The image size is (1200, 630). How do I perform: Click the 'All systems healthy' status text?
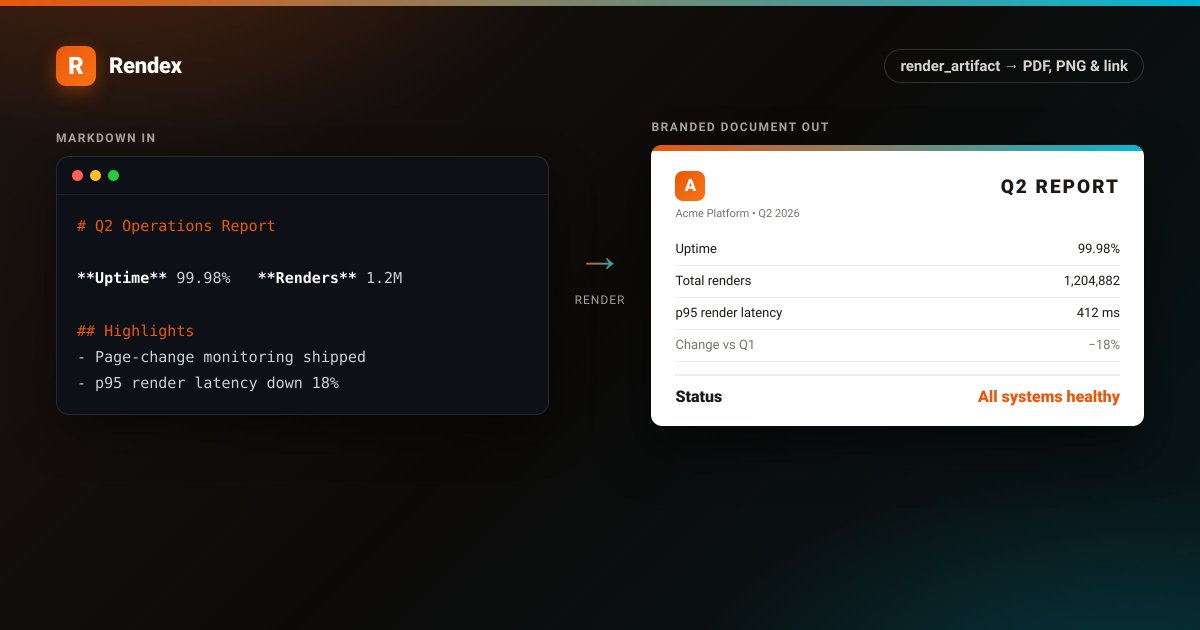1049,397
